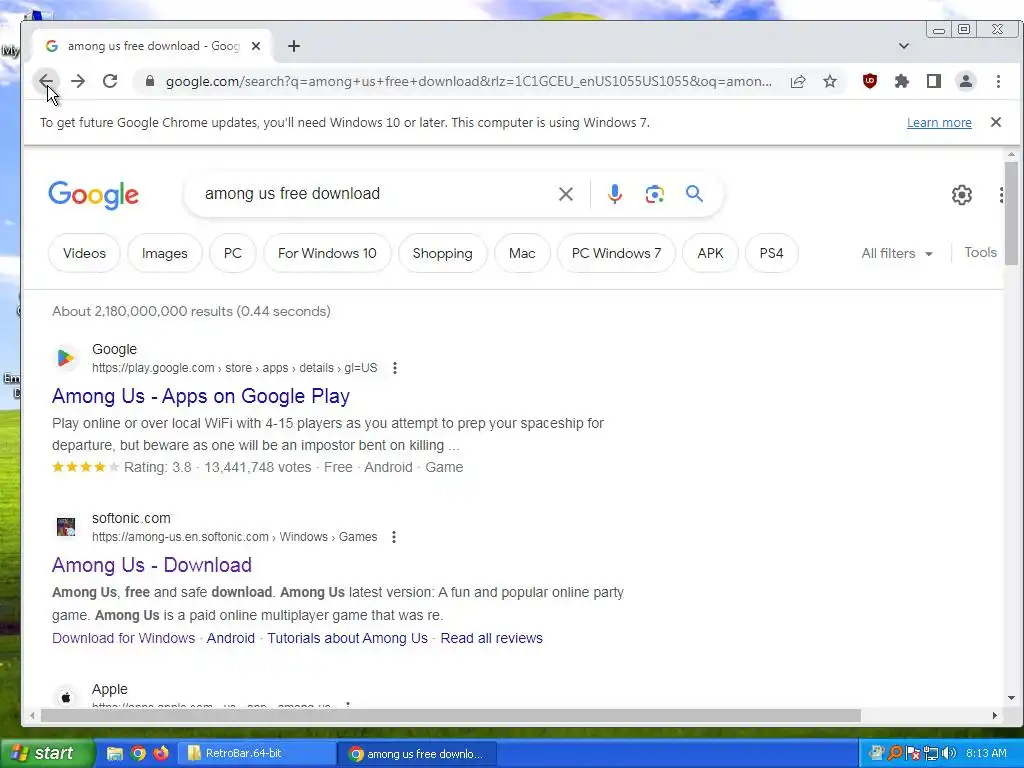
Task: Select the APK filter chip
Action: click(x=710, y=253)
